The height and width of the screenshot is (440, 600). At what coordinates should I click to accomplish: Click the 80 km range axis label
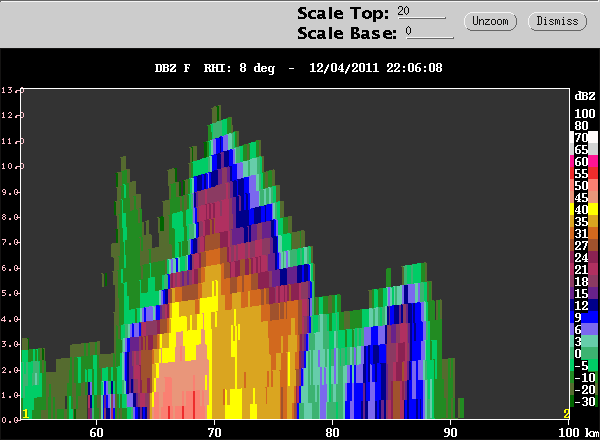[x=332, y=432]
